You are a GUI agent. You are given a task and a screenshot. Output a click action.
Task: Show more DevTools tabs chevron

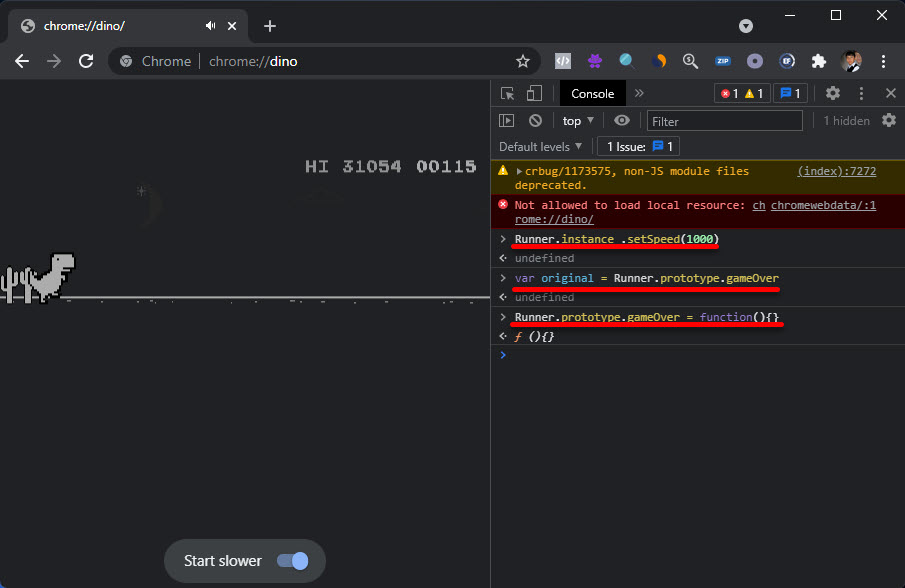[x=639, y=93]
